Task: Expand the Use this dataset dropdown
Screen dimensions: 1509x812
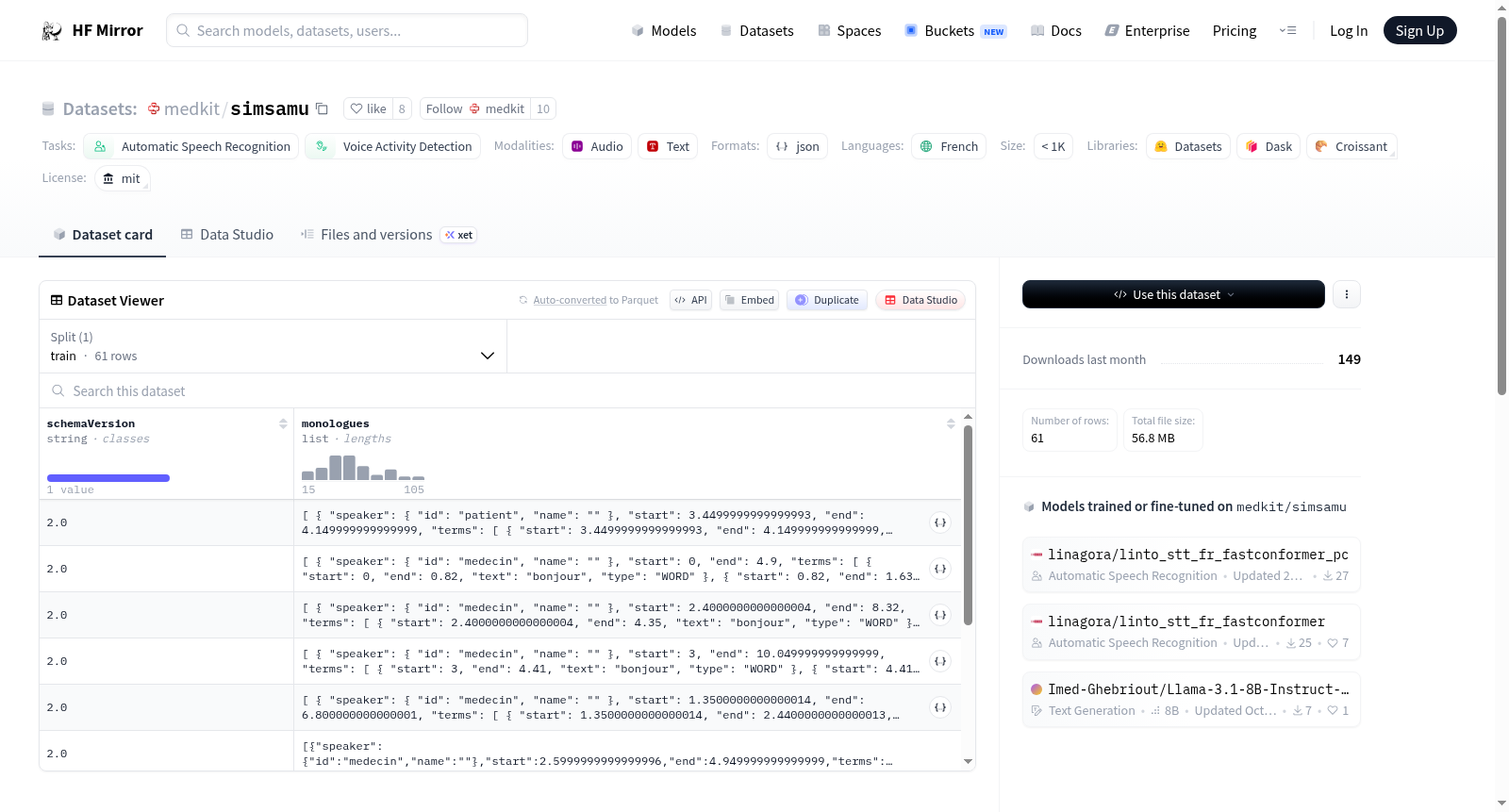Action: point(1173,294)
